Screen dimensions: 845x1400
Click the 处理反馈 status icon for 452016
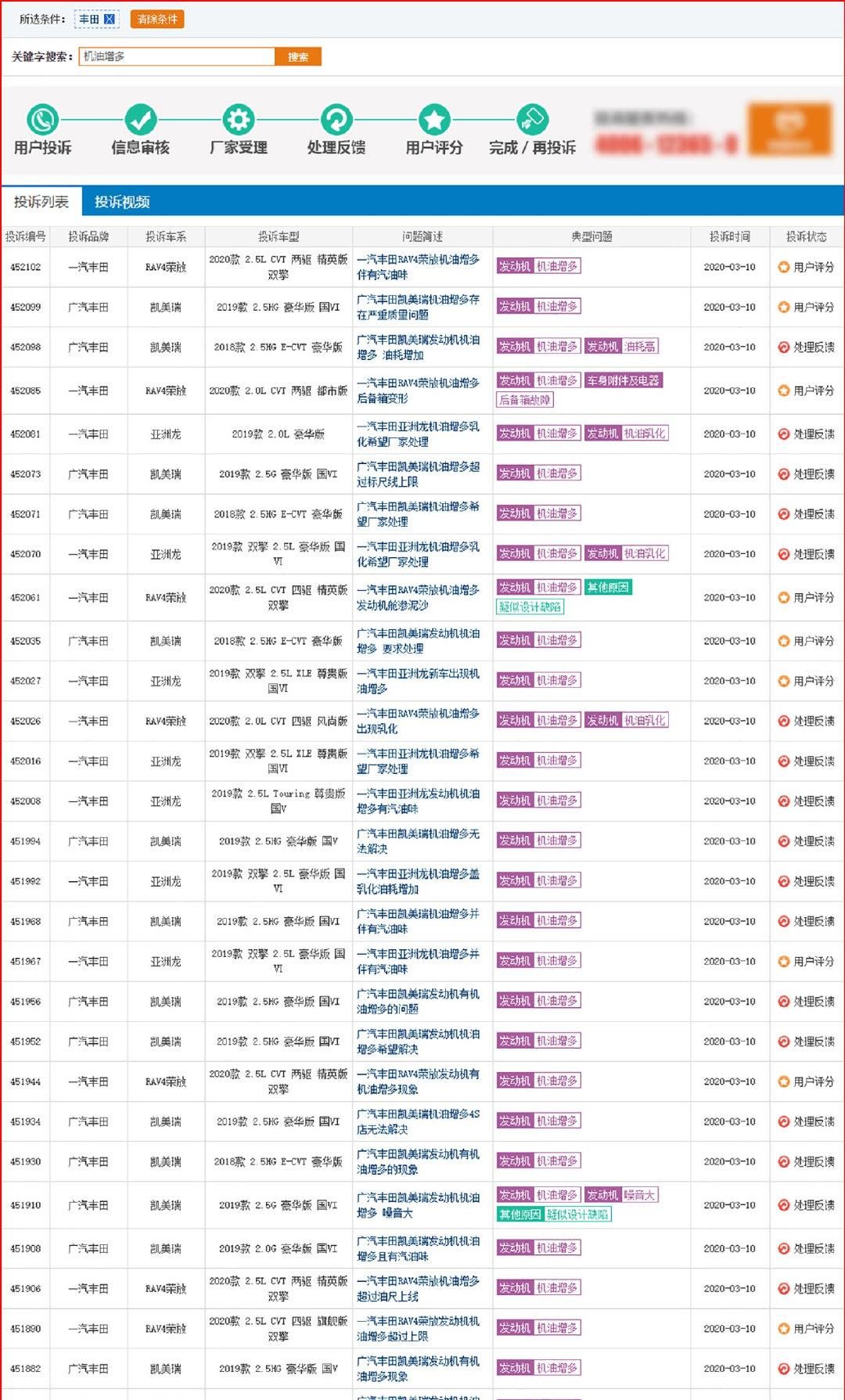(x=783, y=761)
